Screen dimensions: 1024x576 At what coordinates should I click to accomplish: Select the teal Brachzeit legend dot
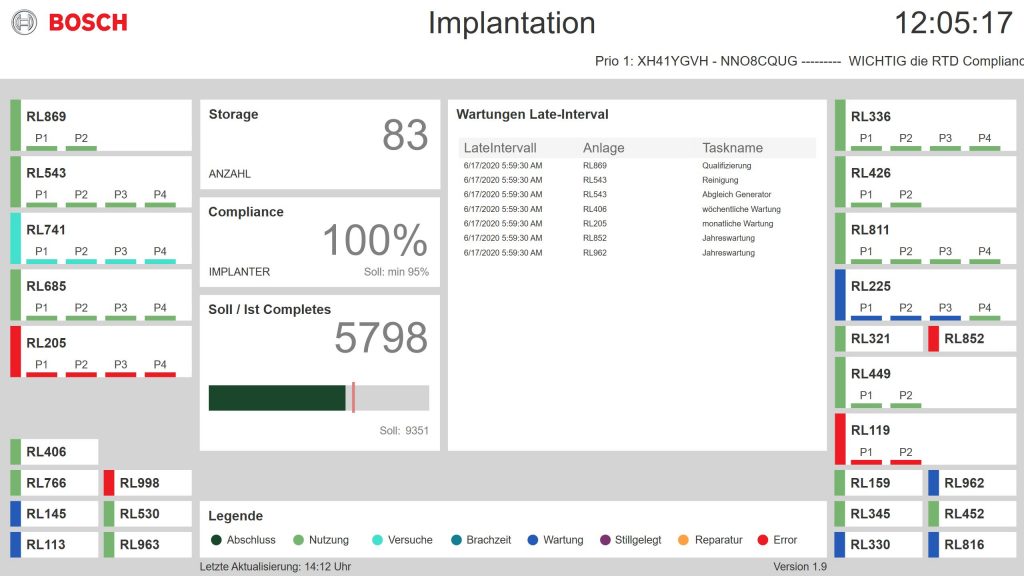pos(456,540)
